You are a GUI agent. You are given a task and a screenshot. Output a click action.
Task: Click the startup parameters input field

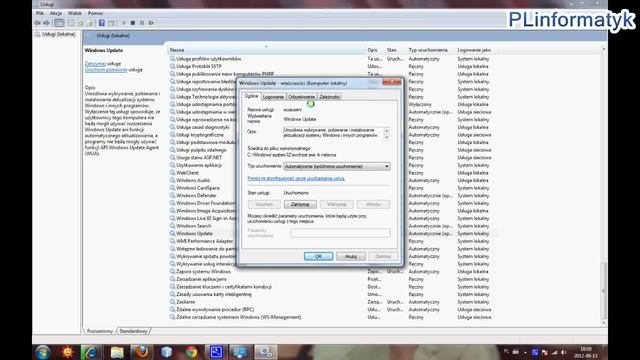340,233
